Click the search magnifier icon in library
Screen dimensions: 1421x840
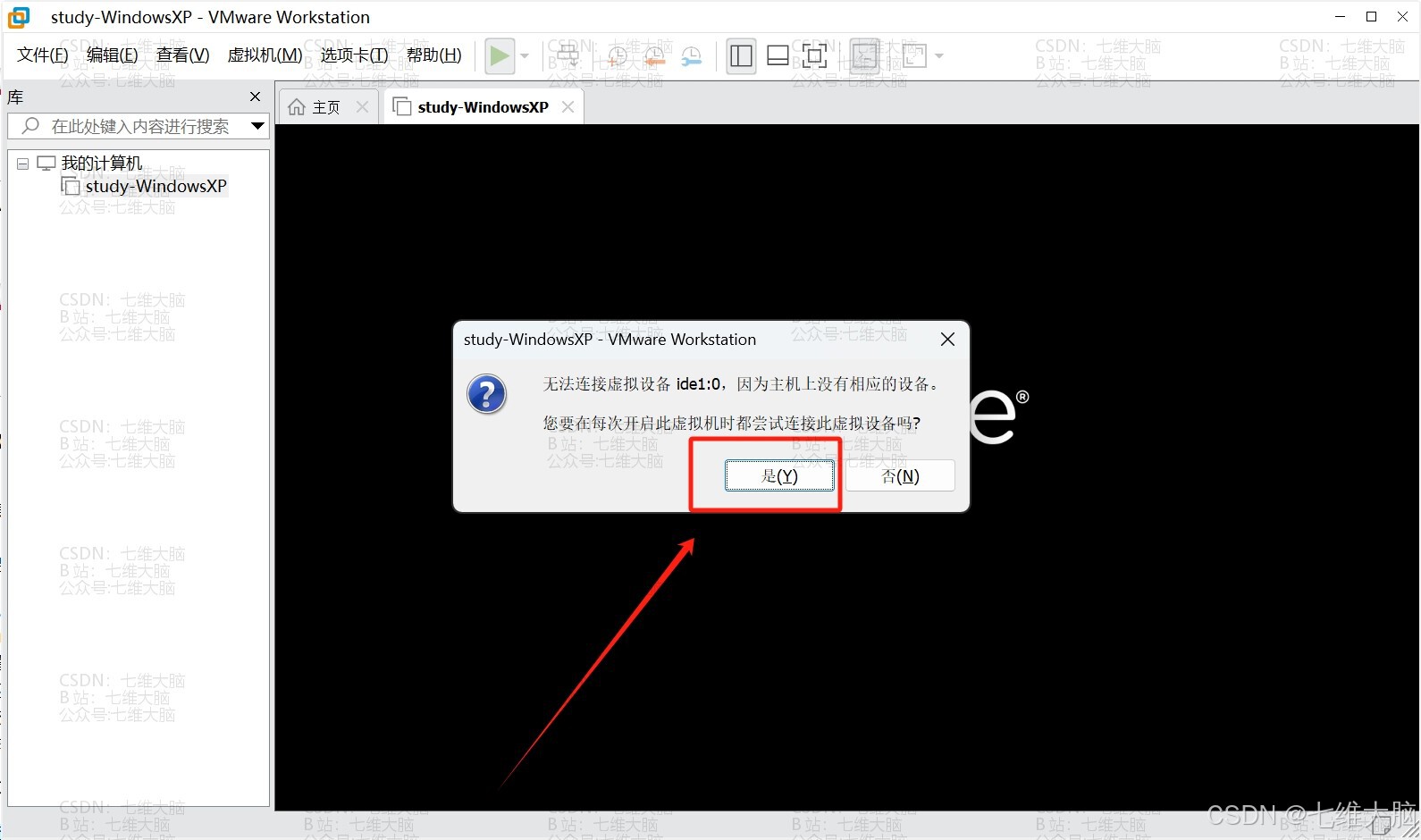pos(30,126)
